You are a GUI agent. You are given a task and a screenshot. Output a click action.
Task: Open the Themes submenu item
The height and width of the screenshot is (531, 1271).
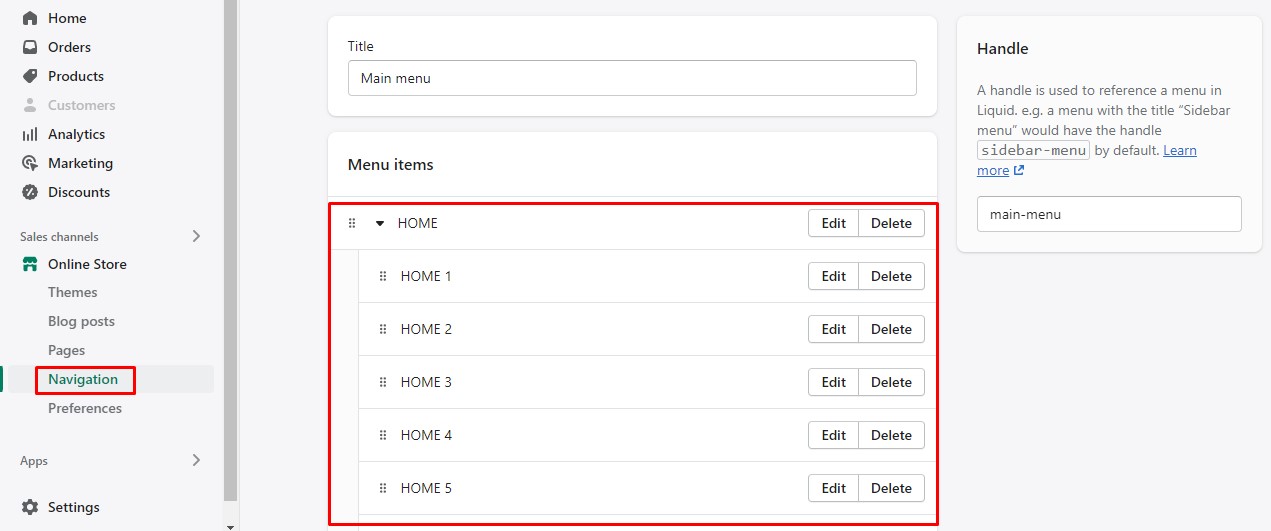[x=73, y=292]
